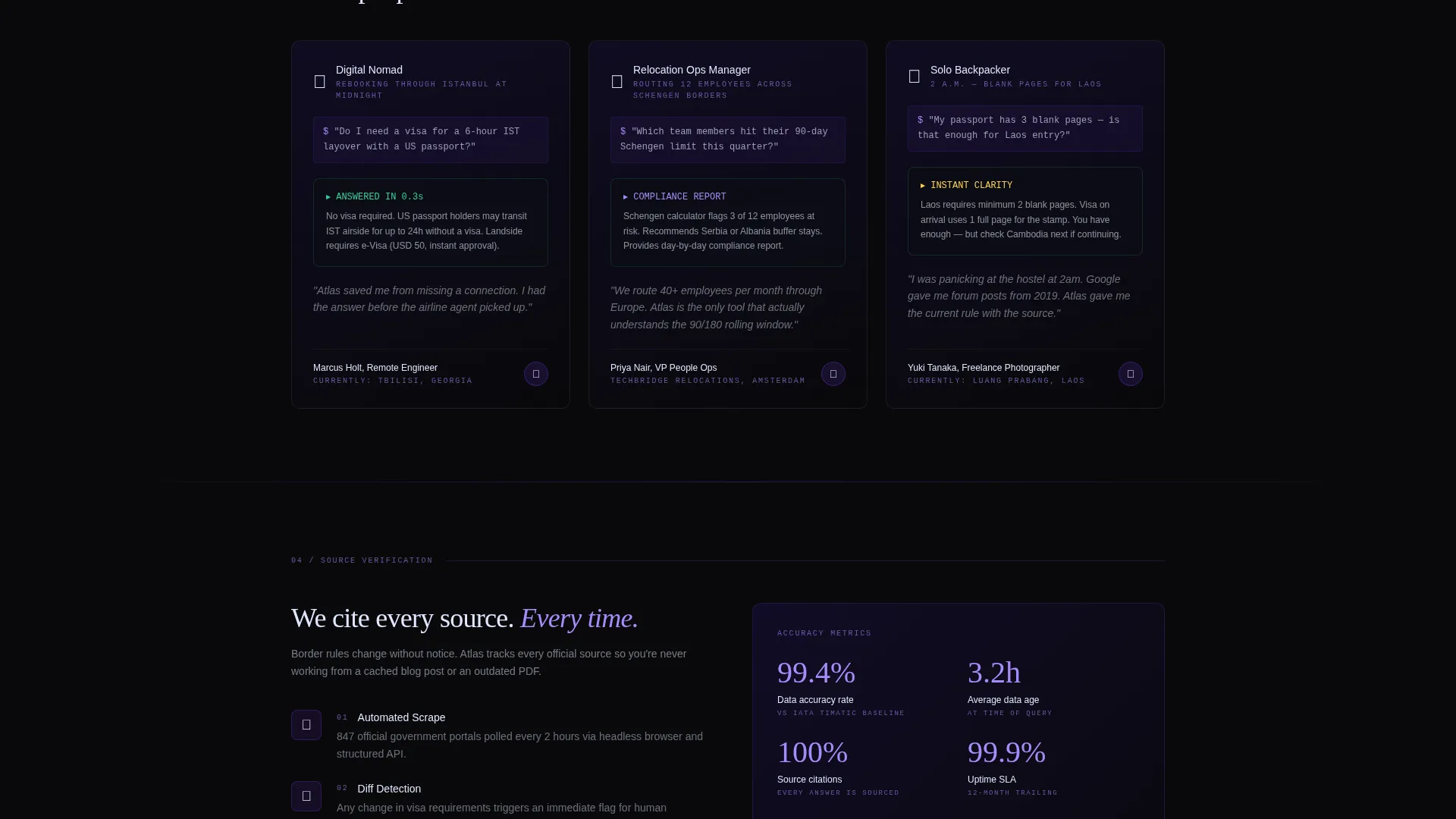Click the 3.2h average data age metric

(x=1010, y=688)
